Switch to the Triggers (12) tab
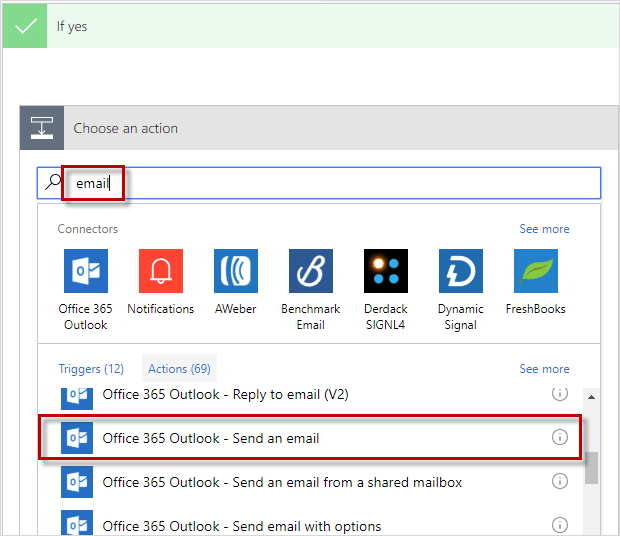Image resolution: width=620 pixels, height=536 pixels. point(91,369)
